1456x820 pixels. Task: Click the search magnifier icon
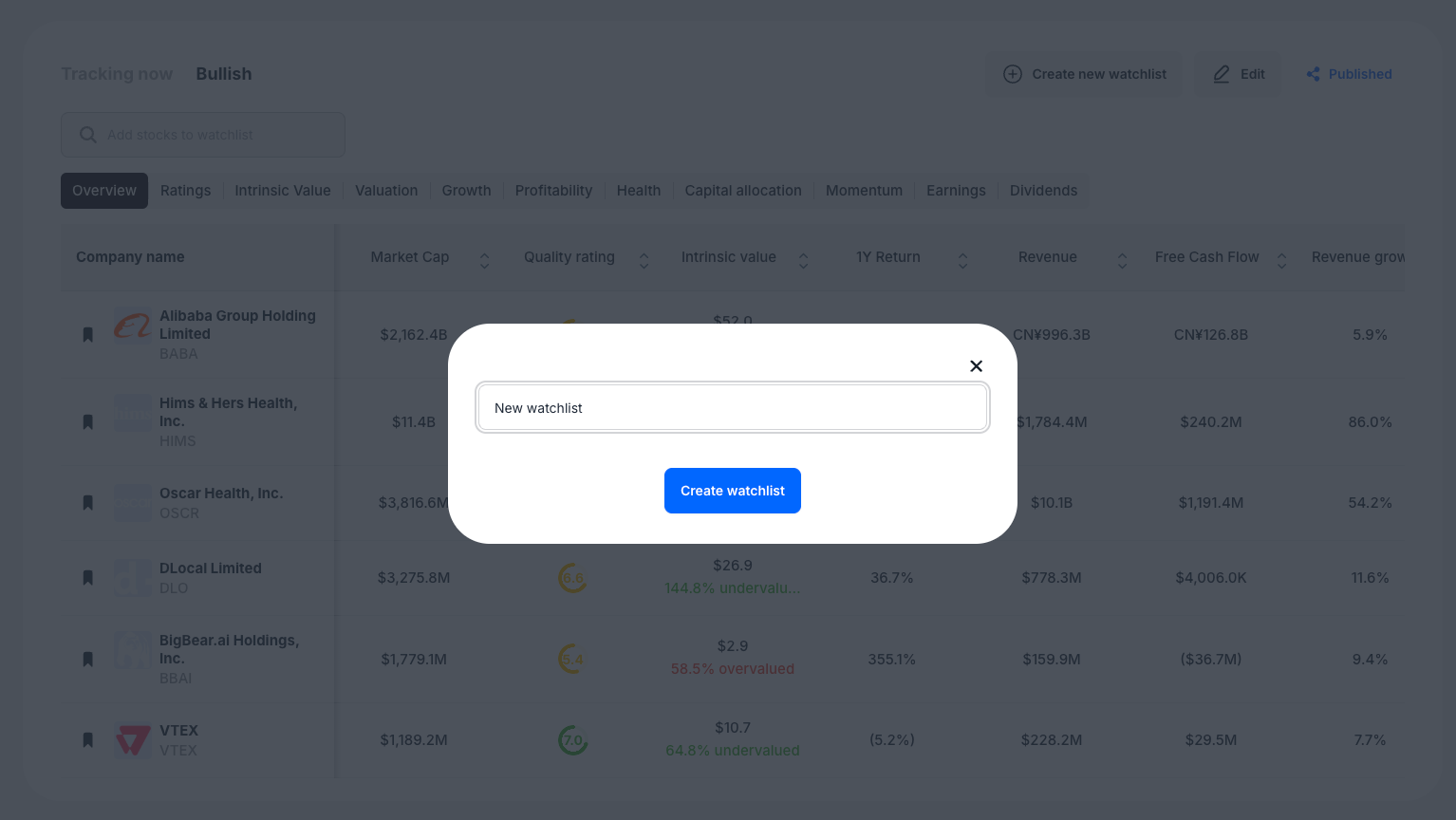click(88, 135)
